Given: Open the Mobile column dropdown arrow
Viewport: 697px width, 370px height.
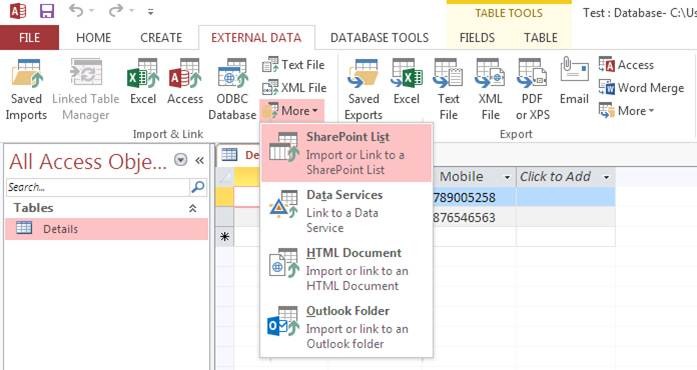Looking at the screenshot, I should click(507, 177).
